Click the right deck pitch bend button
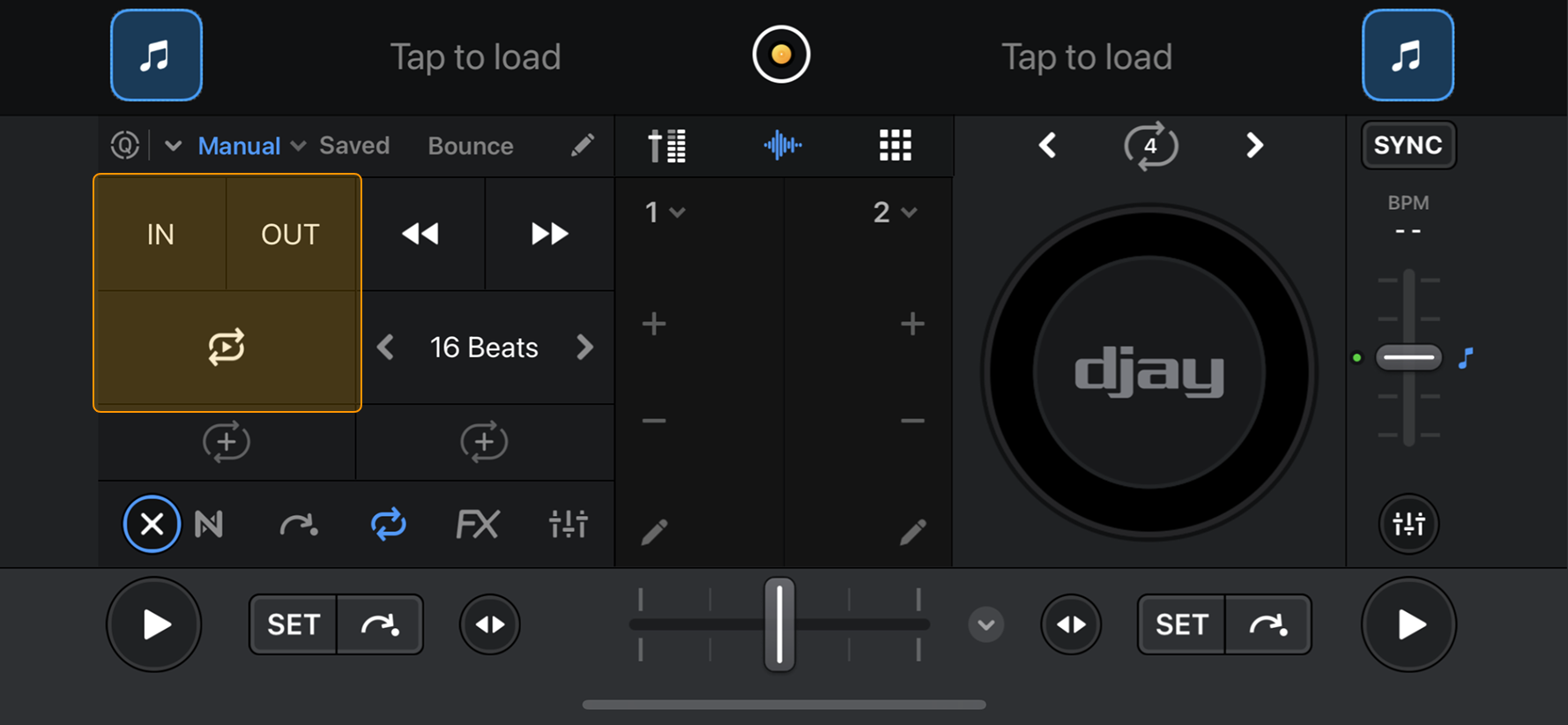 point(1071,624)
